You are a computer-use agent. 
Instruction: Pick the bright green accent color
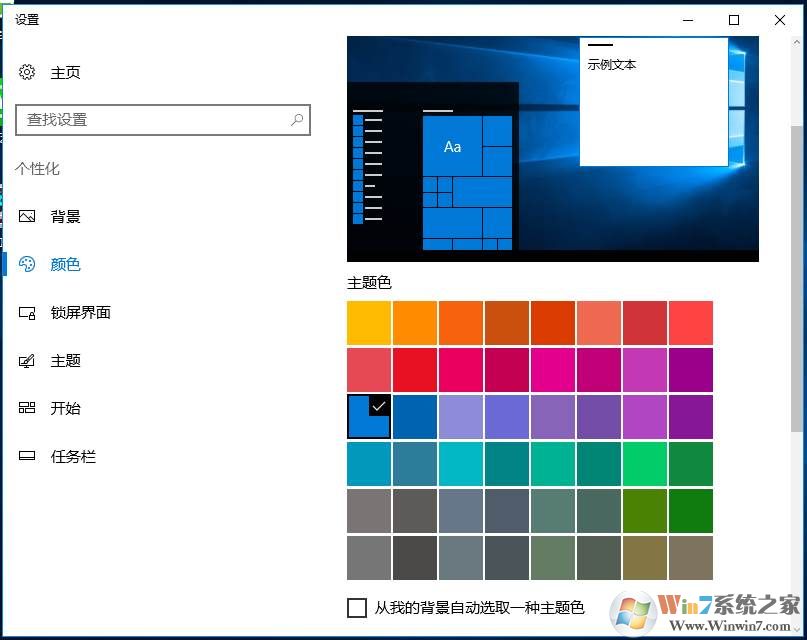(644, 463)
